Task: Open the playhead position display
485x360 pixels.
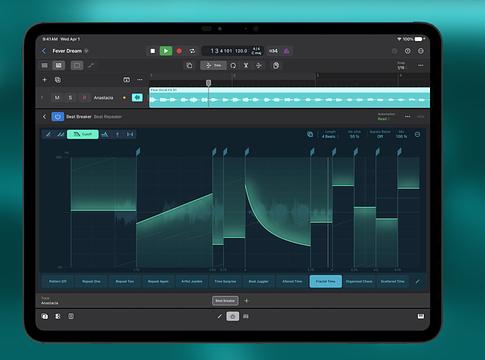Action: tap(233, 51)
